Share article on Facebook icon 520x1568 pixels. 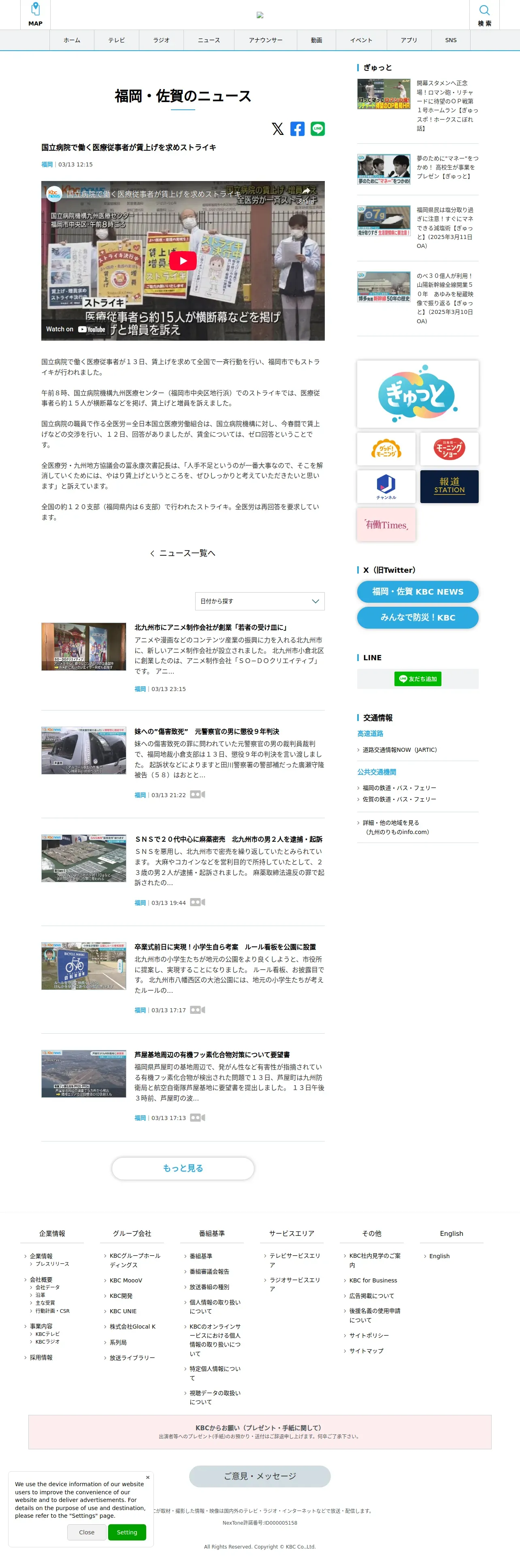click(297, 128)
